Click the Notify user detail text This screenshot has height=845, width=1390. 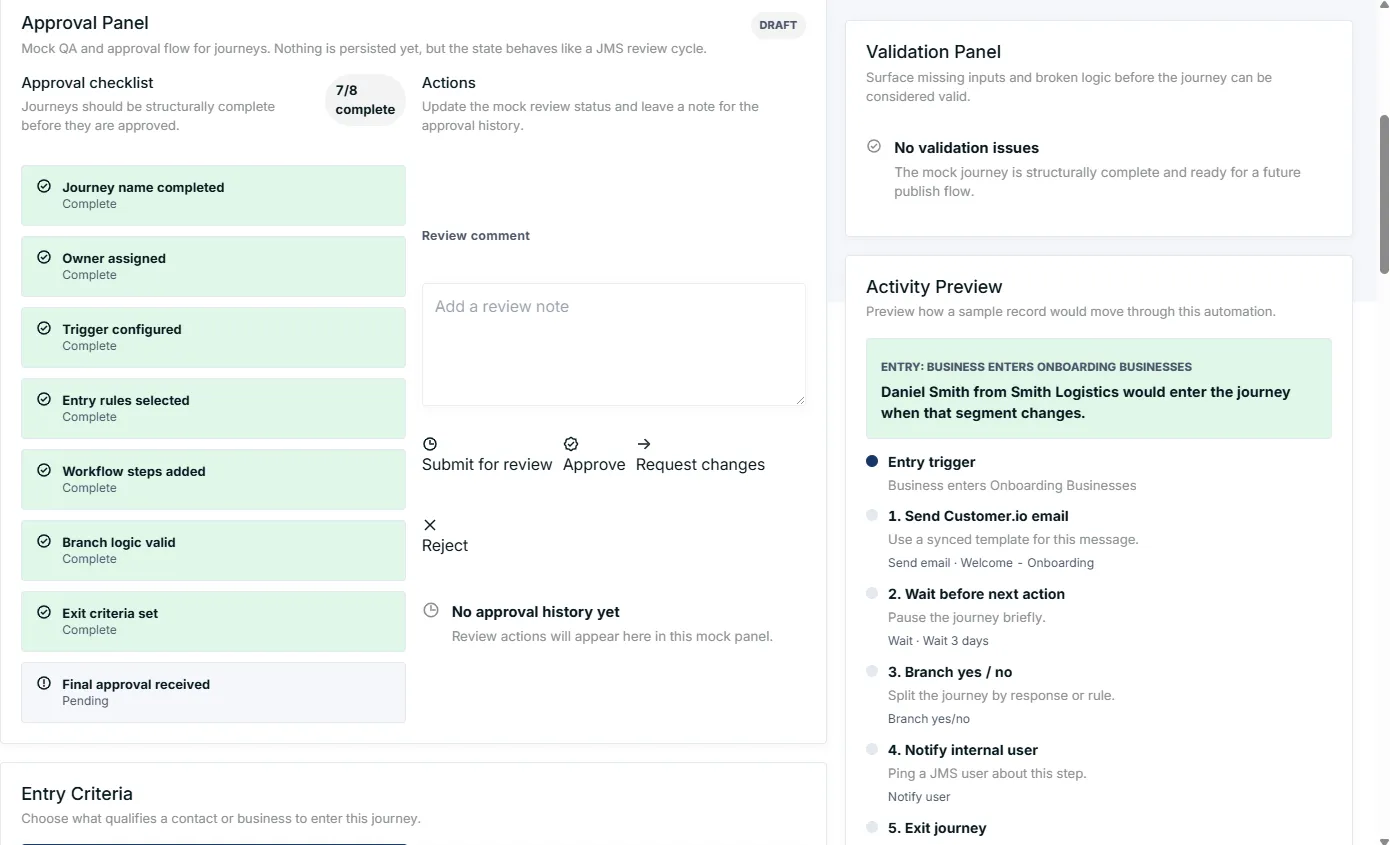point(919,797)
